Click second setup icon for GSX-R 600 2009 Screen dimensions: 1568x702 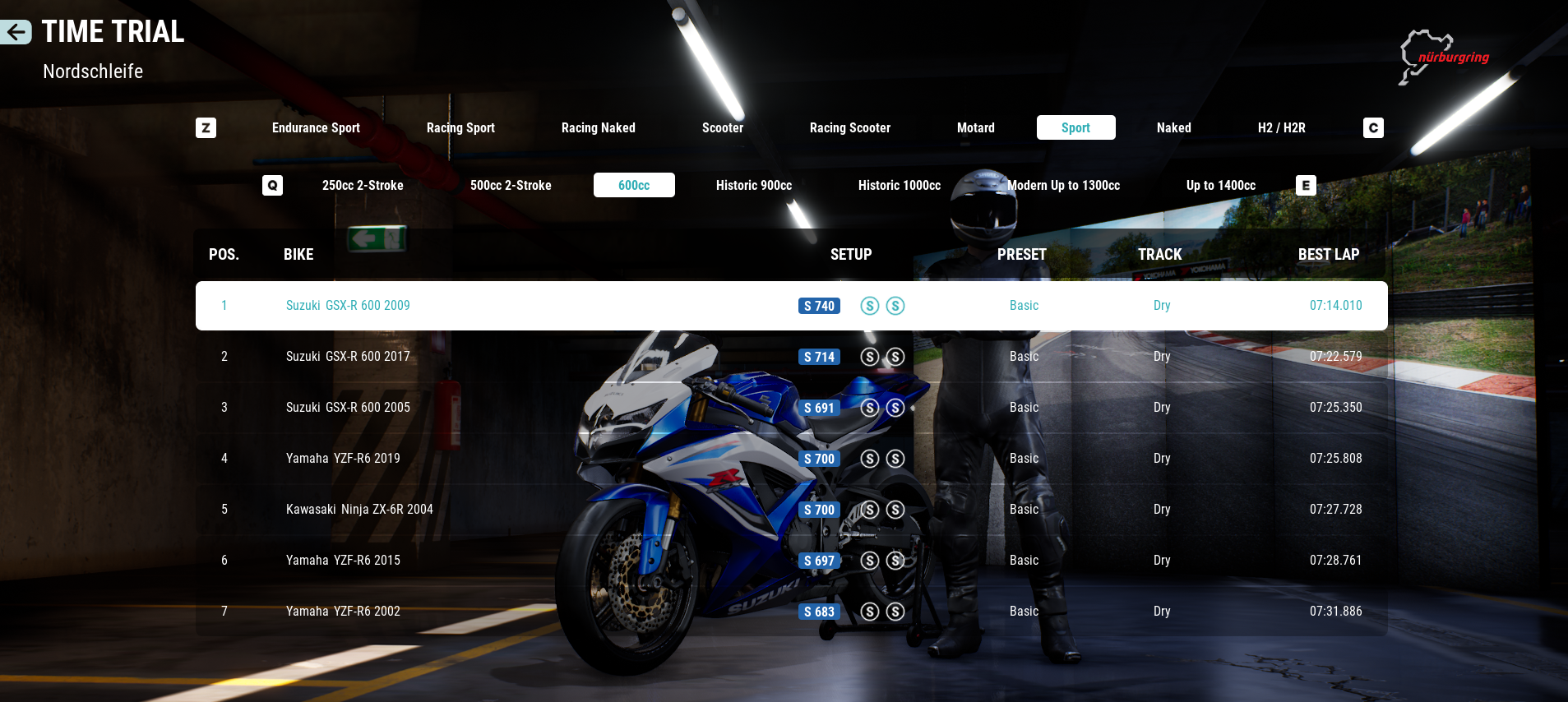pos(895,306)
